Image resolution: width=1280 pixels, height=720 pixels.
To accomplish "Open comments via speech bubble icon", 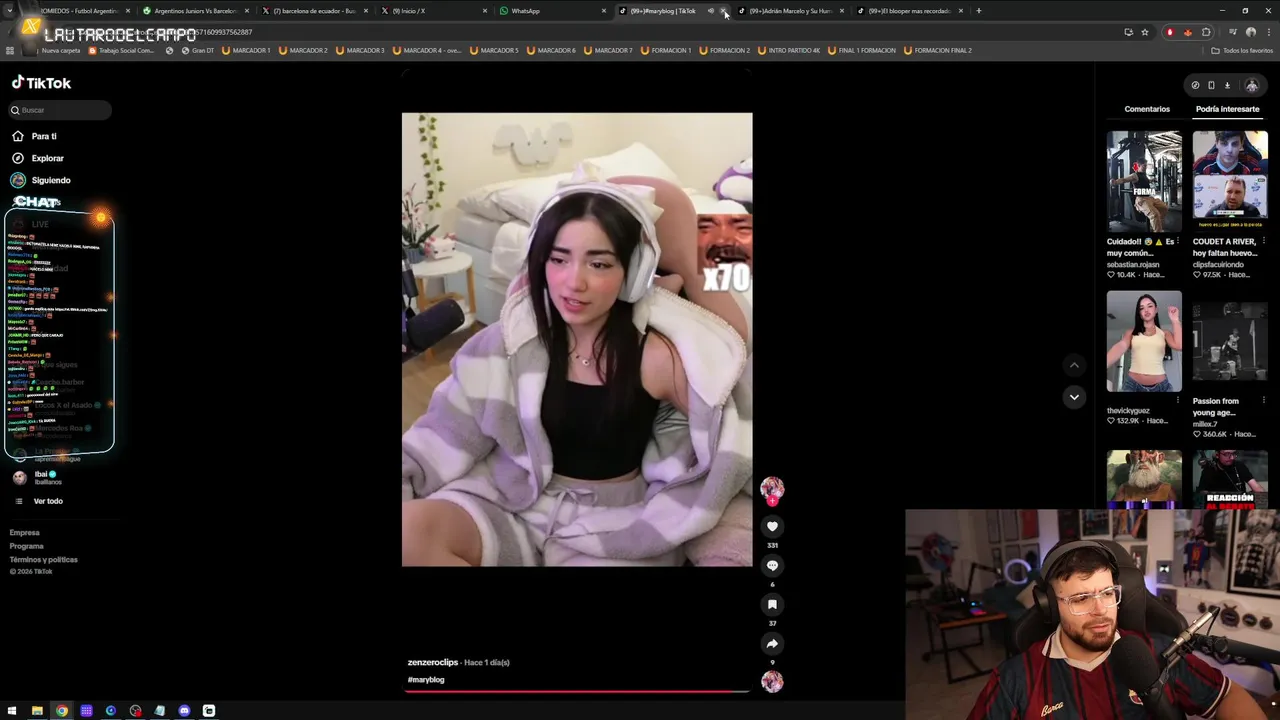I will [x=772, y=565].
